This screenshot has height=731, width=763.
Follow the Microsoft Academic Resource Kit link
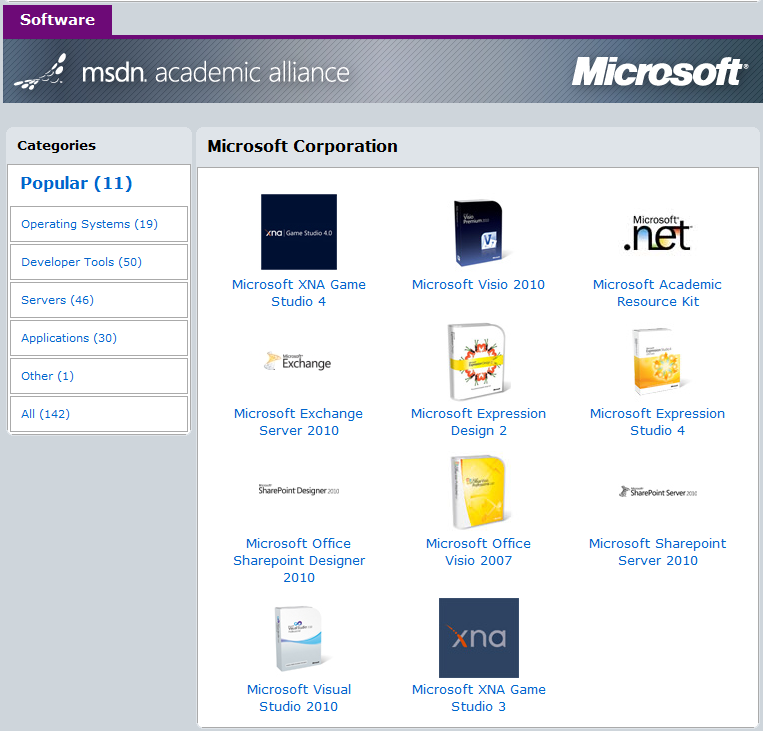tap(657, 293)
